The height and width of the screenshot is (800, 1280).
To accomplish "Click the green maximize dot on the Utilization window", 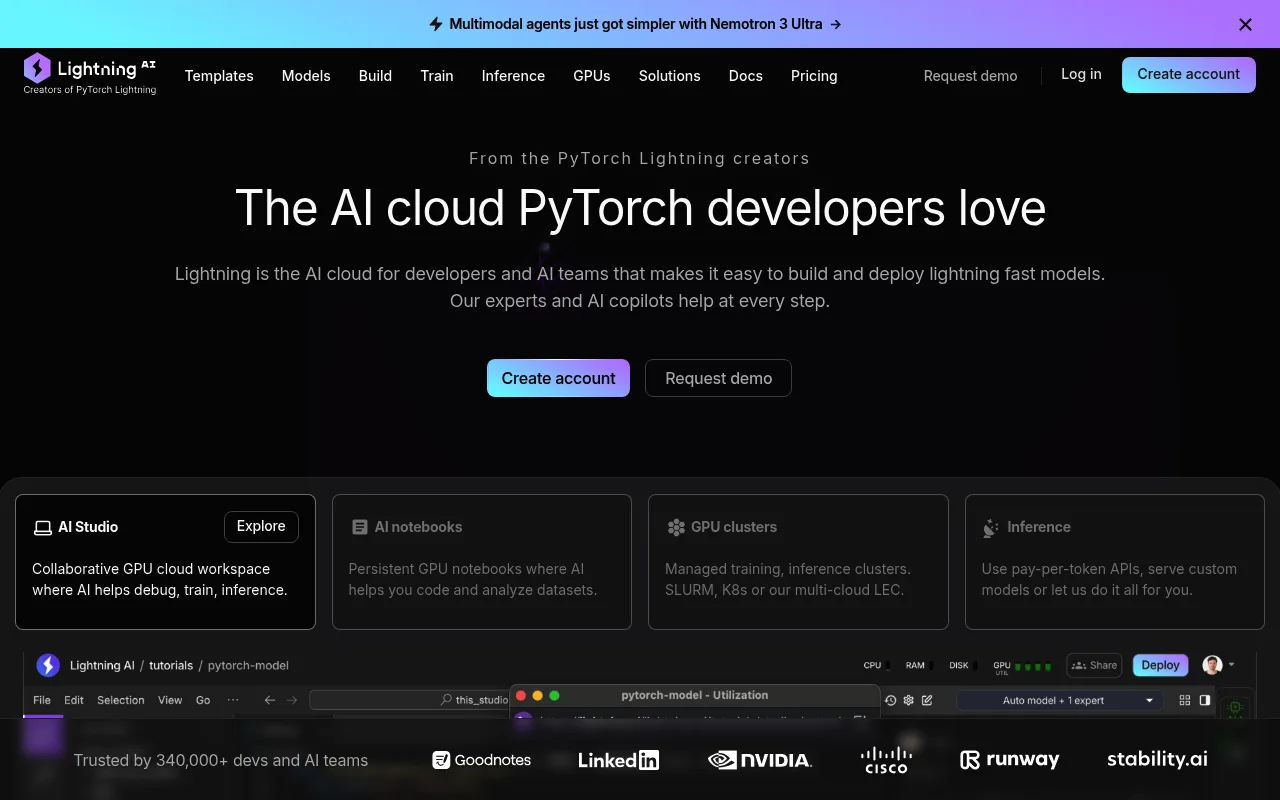I will tap(555, 695).
